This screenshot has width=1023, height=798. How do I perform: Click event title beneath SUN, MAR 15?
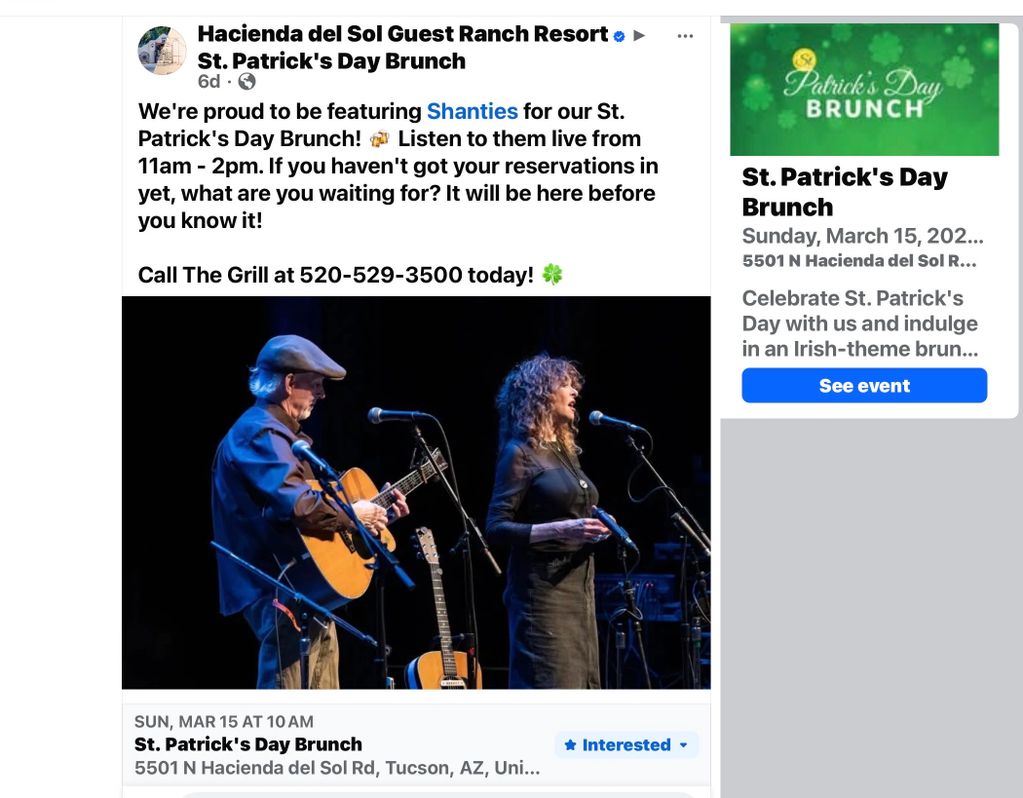[248, 744]
